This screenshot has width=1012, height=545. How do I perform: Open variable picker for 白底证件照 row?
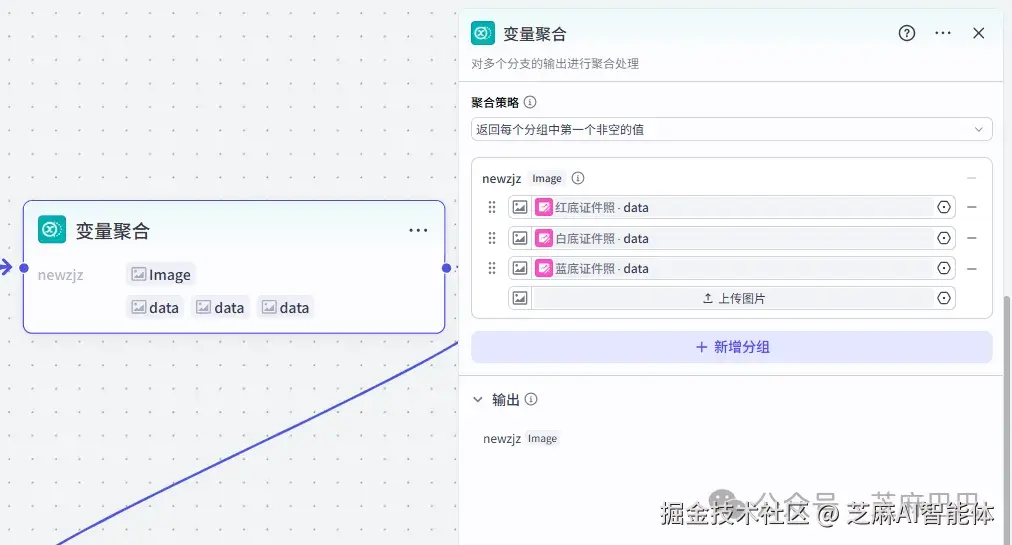click(944, 238)
